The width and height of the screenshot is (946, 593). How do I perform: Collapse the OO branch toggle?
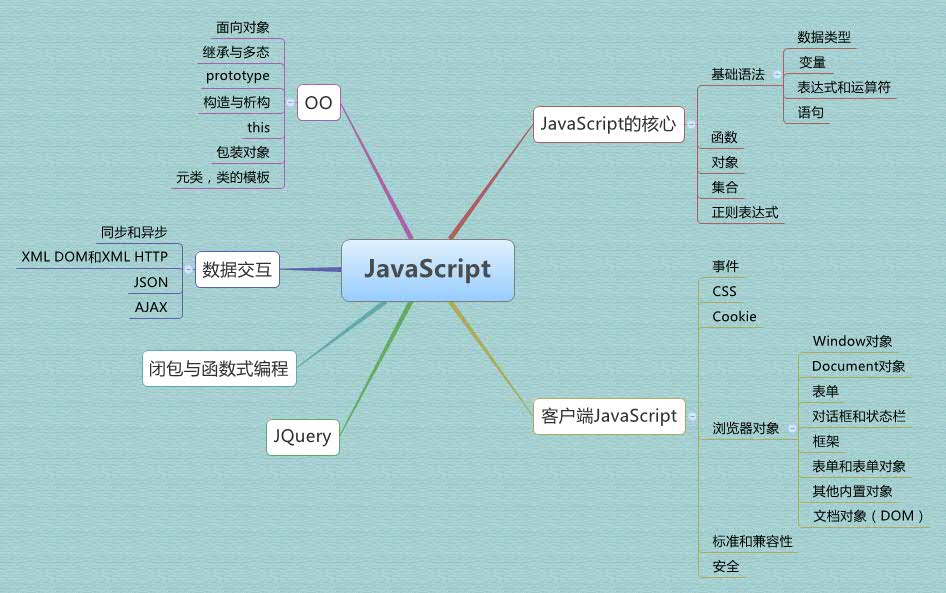[x=292, y=102]
